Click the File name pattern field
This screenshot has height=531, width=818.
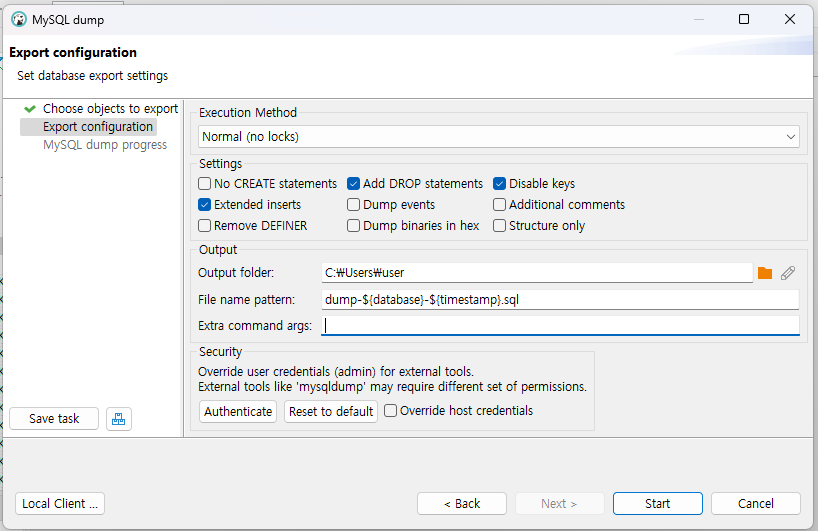(x=560, y=300)
